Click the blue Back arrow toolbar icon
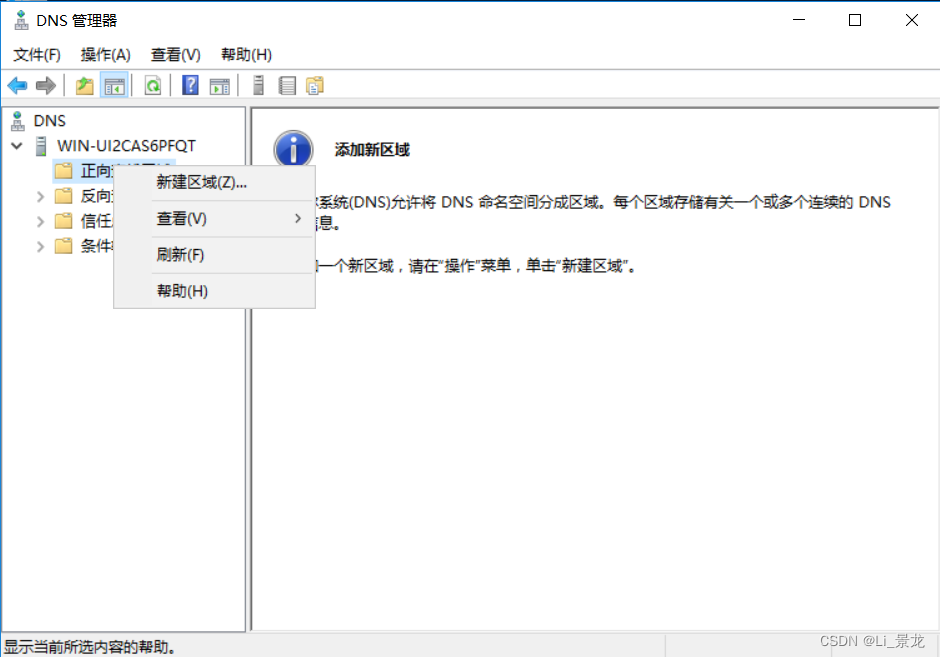This screenshot has height=657, width=940. pyautogui.click(x=17, y=86)
